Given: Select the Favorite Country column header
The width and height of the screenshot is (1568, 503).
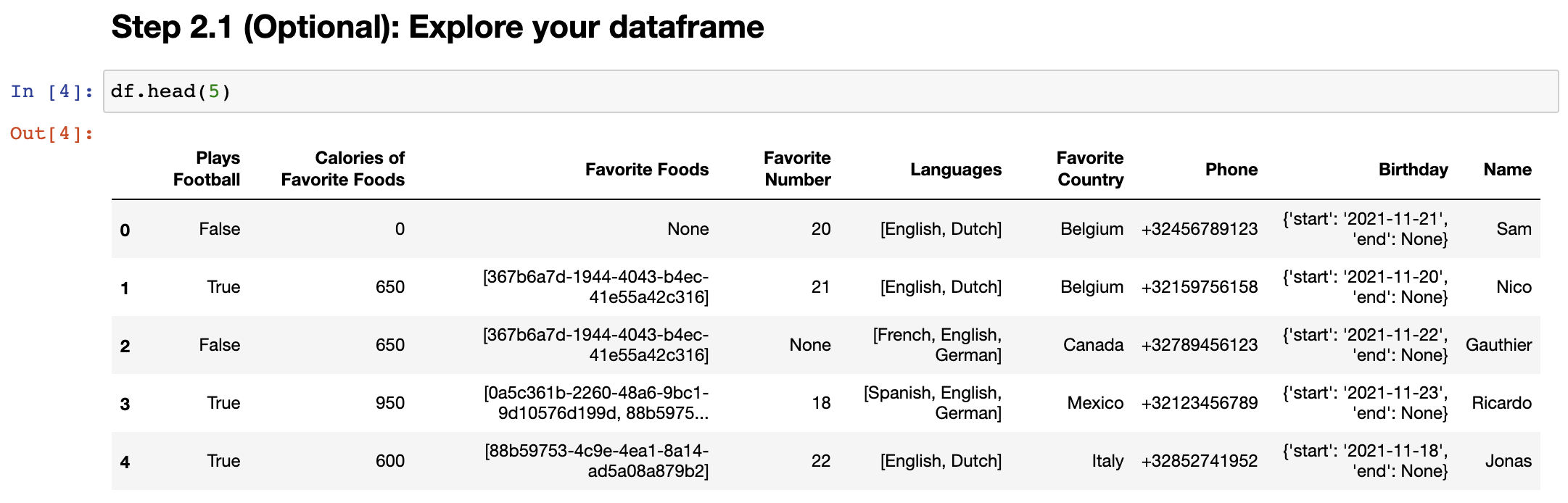Looking at the screenshot, I should (1089, 169).
